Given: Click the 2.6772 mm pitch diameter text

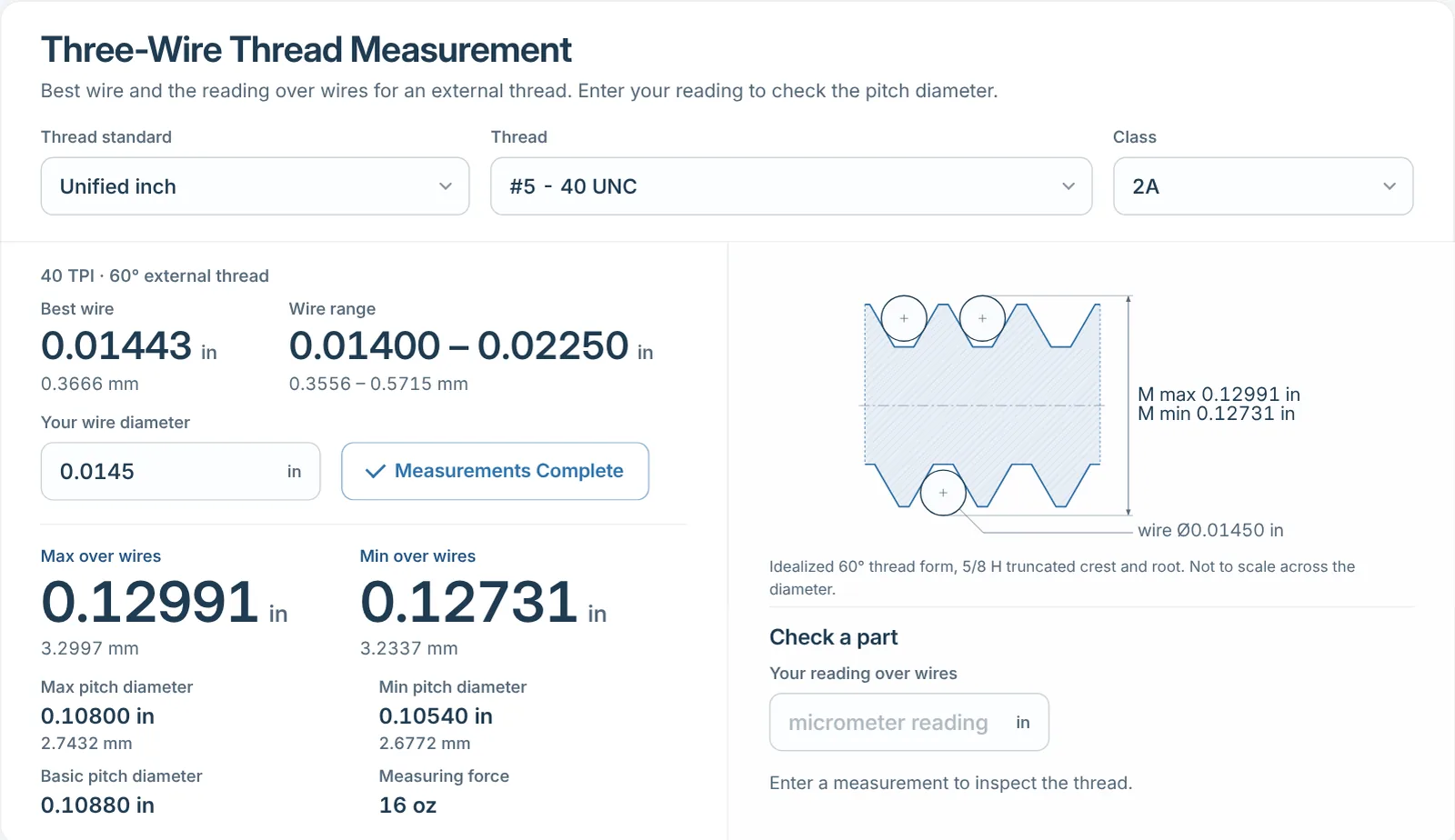Looking at the screenshot, I should click(x=425, y=743).
